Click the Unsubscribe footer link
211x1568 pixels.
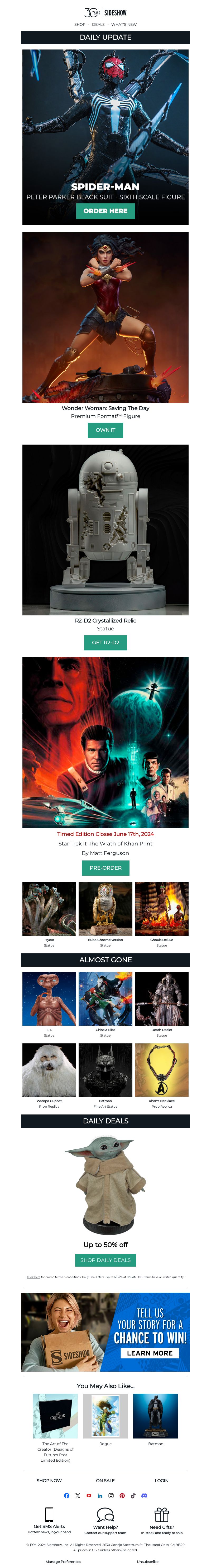(148, 1561)
